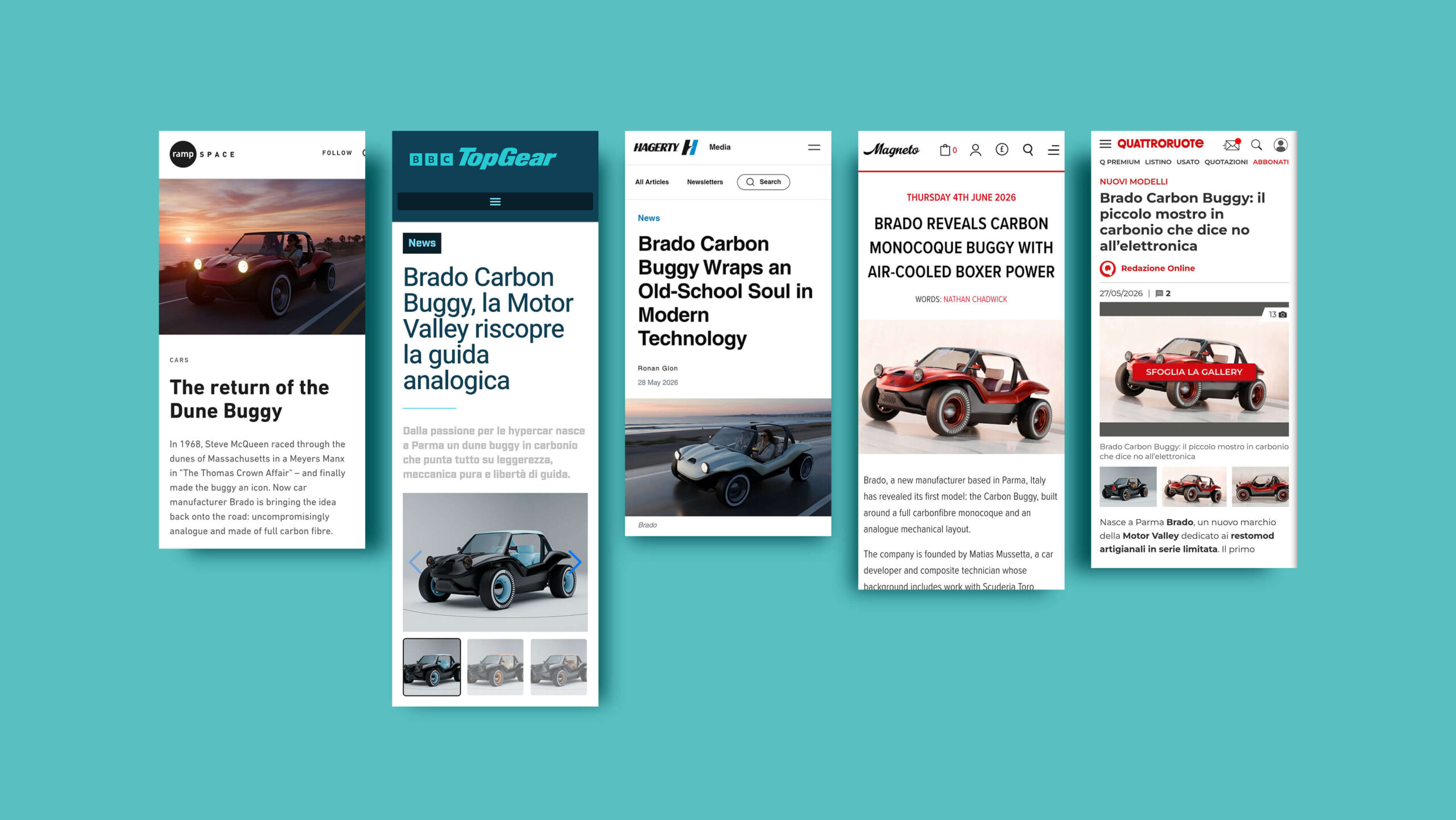
Task: Click the BBC TopGear logo
Action: pyautogui.click(x=482, y=158)
